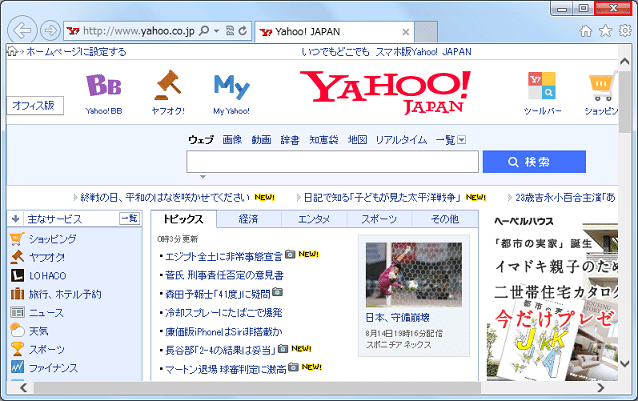This screenshot has width=638, height=401.
Task: Click the search magnifier in the address bar
Action: pyautogui.click(x=204, y=31)
